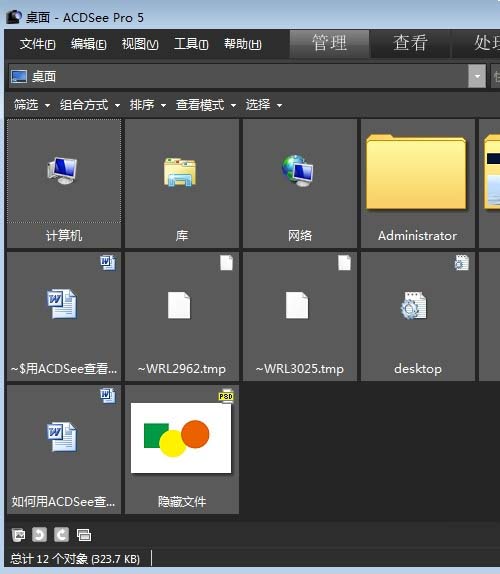This screenshot has width=500, height=574.
Task: Open the 视图 menu
Action: point(140,44)
